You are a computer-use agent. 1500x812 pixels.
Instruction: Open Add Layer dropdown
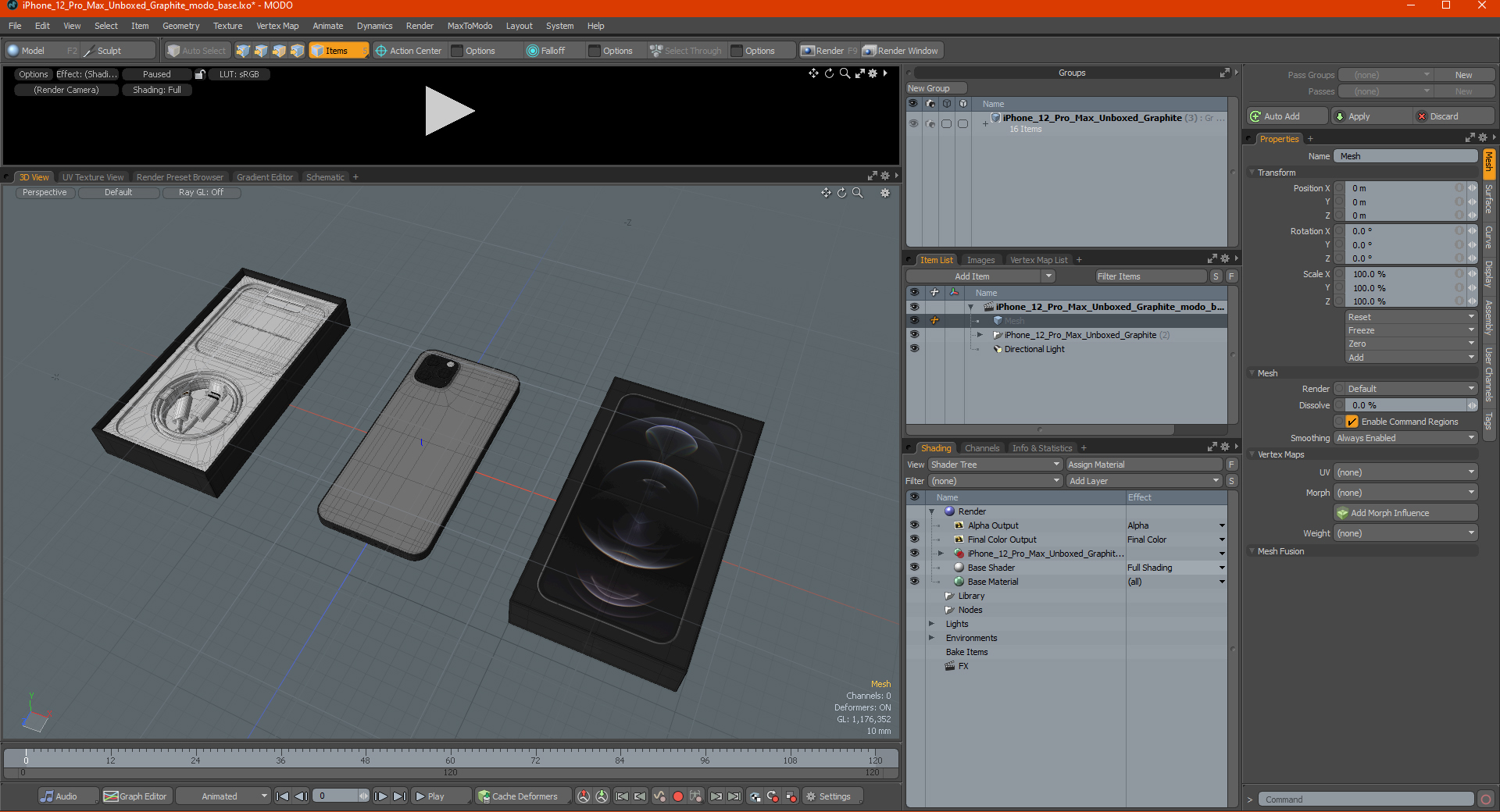1145,481
